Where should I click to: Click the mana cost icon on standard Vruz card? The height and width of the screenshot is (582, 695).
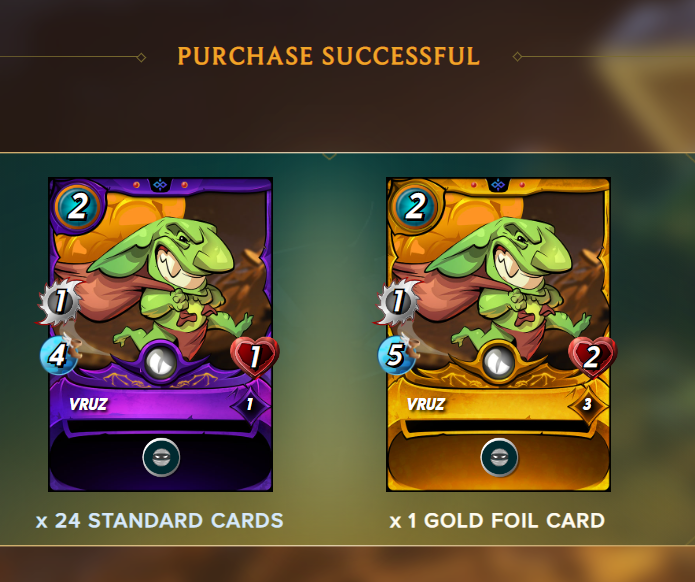[x=78, y=207]
